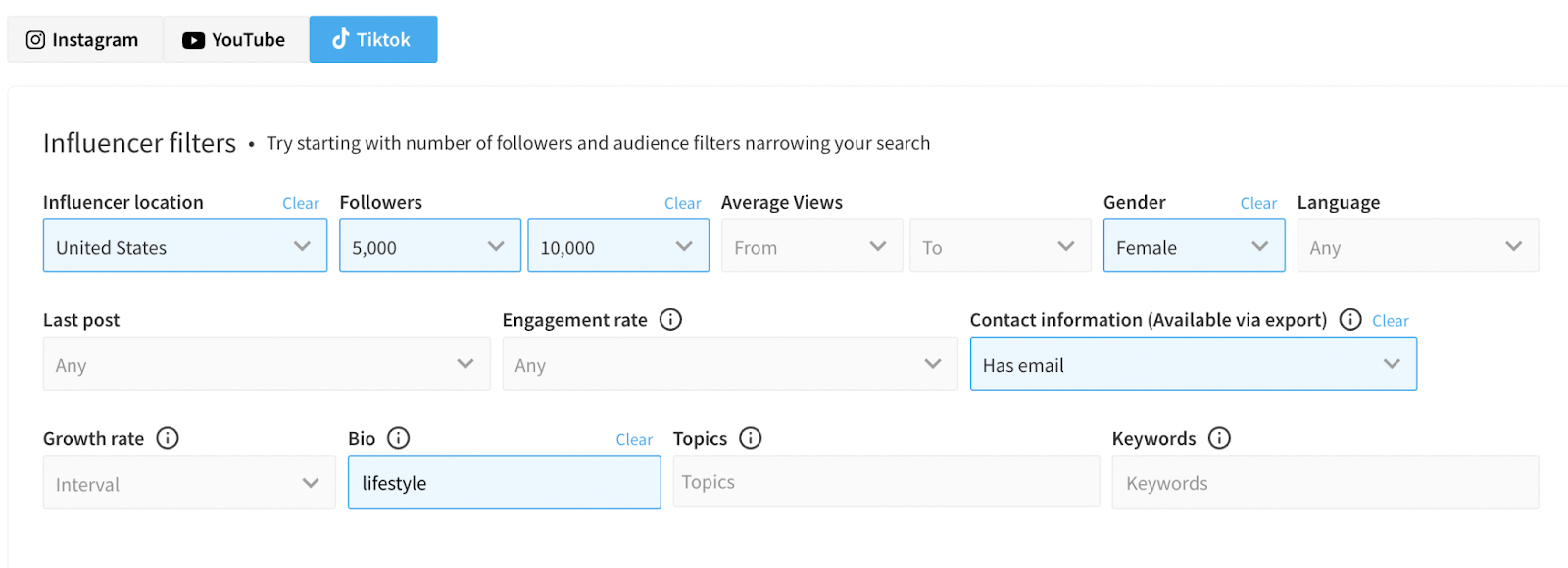
Task: Switch to the Instagram tab
Action: [x=84, y=40]
